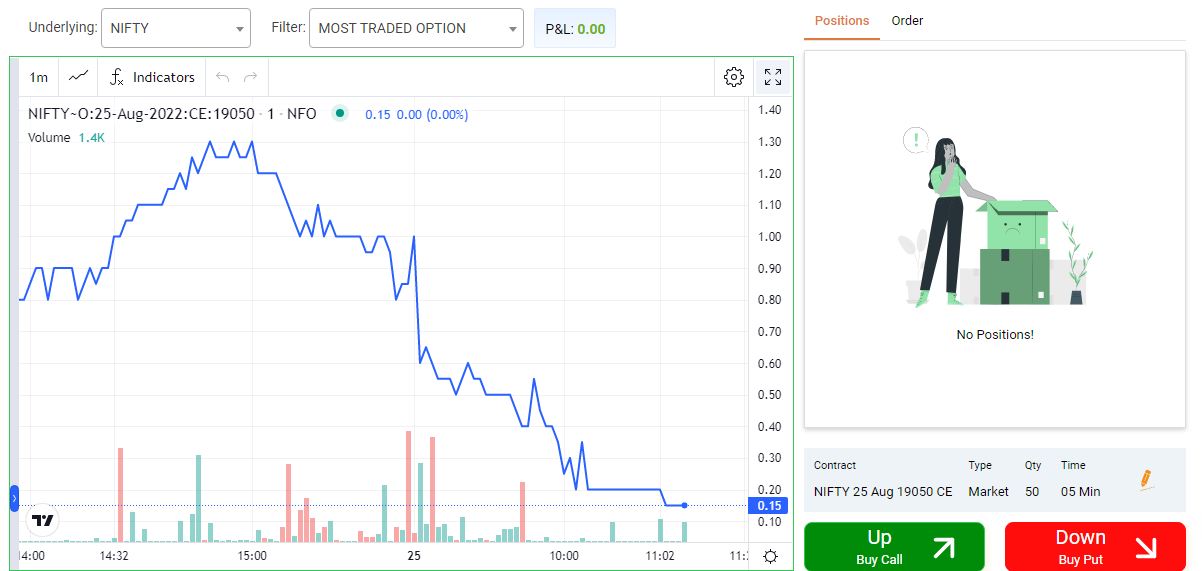Enter fullscreen chart mode
The height and width of the screenshot is (571, 1202).
772,77
